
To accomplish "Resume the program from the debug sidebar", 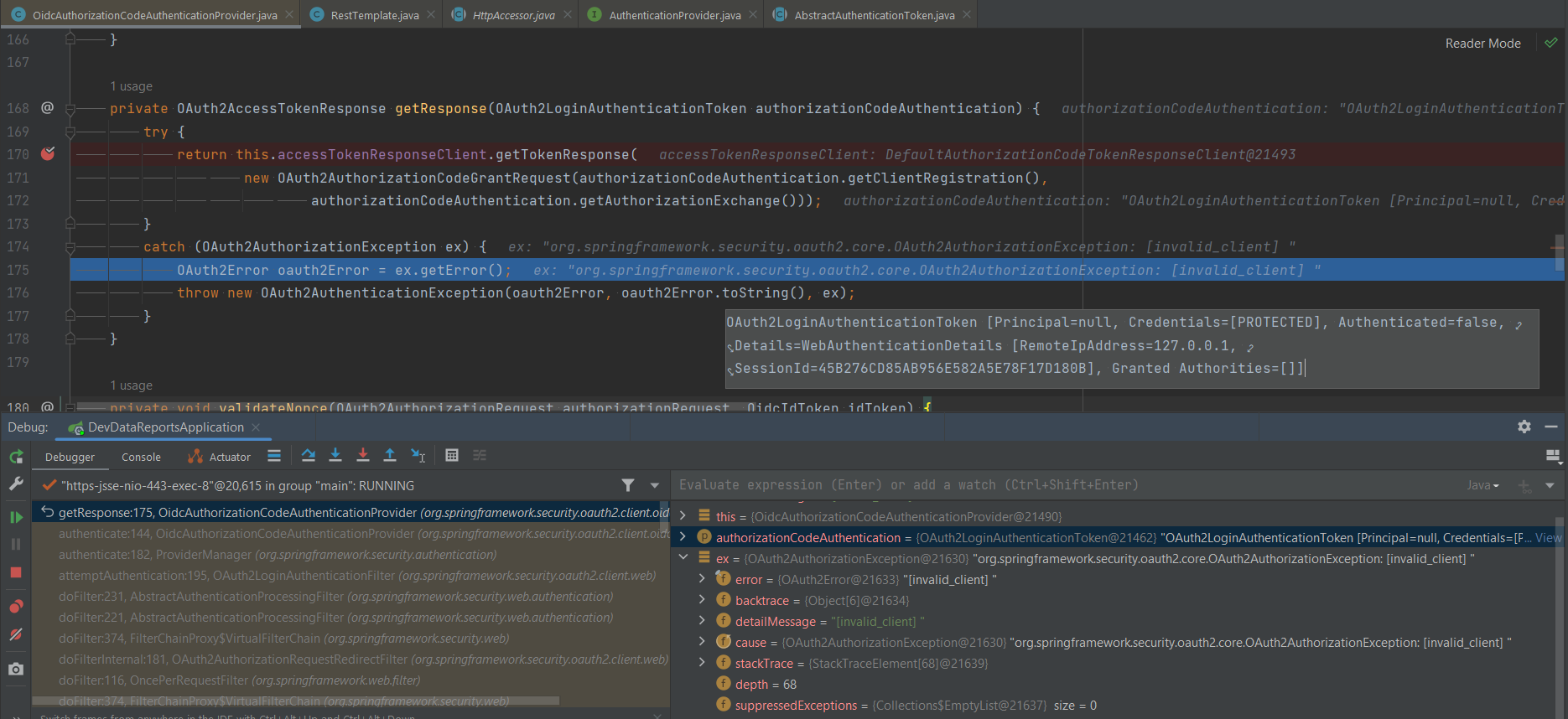I will [16, 517].
